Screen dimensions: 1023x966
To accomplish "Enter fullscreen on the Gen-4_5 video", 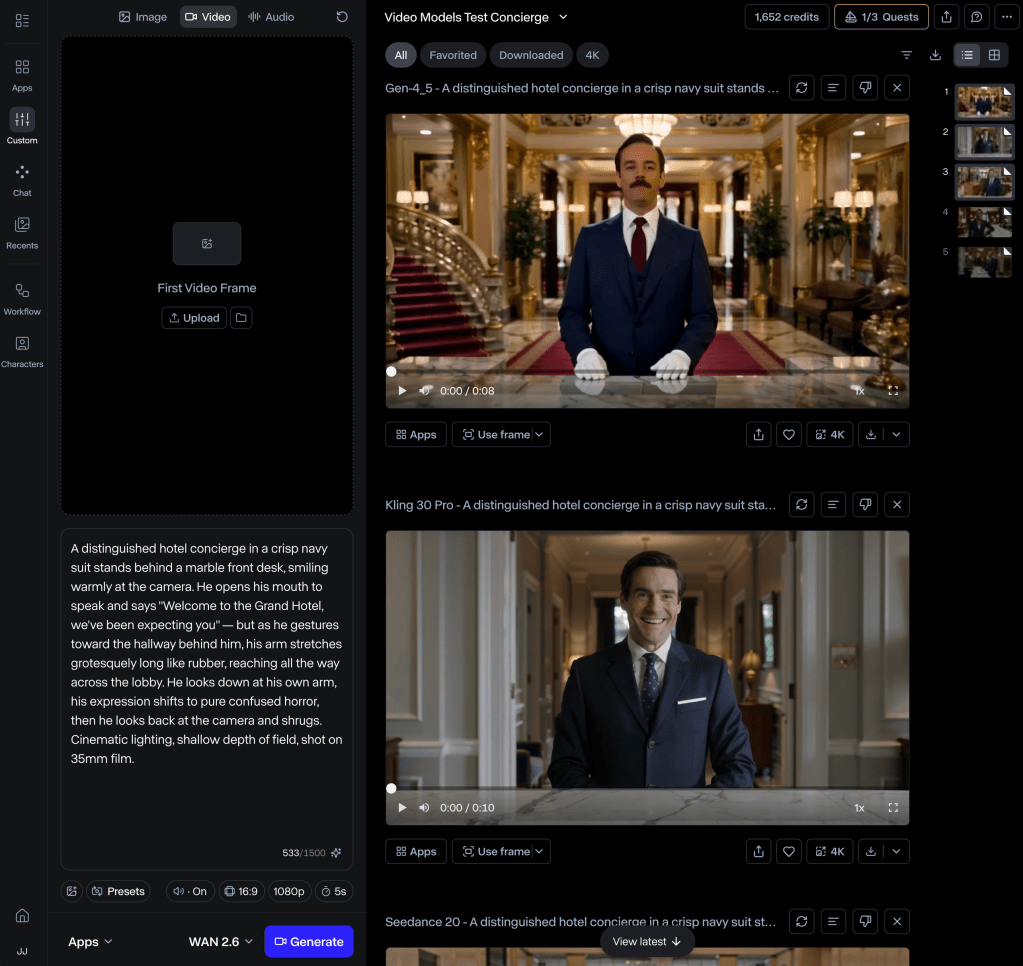I will (x=893, y=391).
